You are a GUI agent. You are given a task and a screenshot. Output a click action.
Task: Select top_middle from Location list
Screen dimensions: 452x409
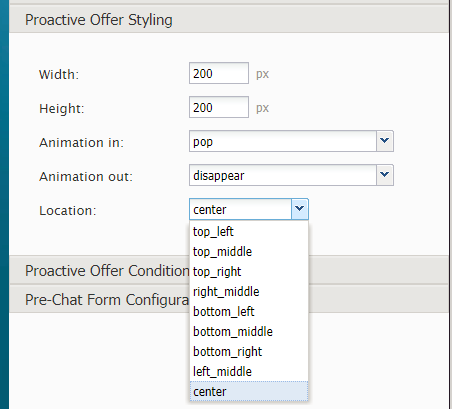(249, 252)
